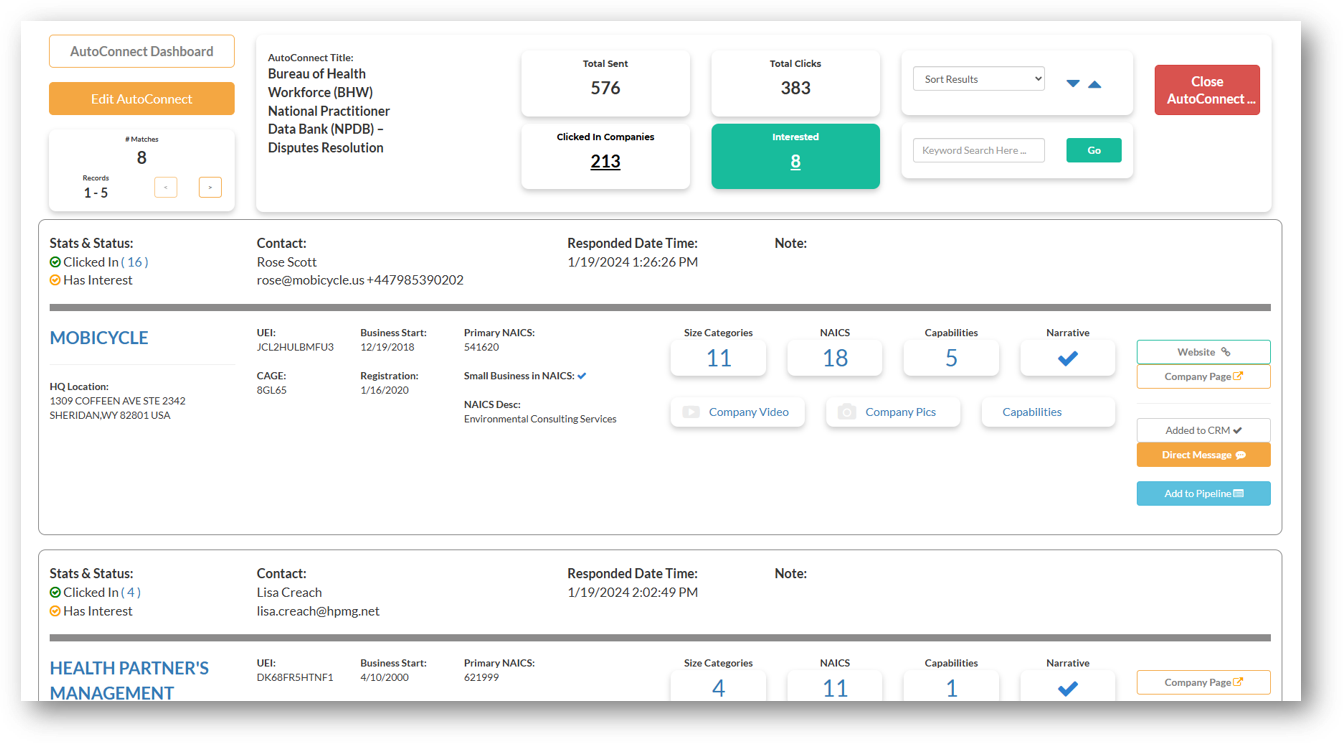Open the Company Video for Mobicycle
This screenshot has width=1343, height=743.
[737, 412]
